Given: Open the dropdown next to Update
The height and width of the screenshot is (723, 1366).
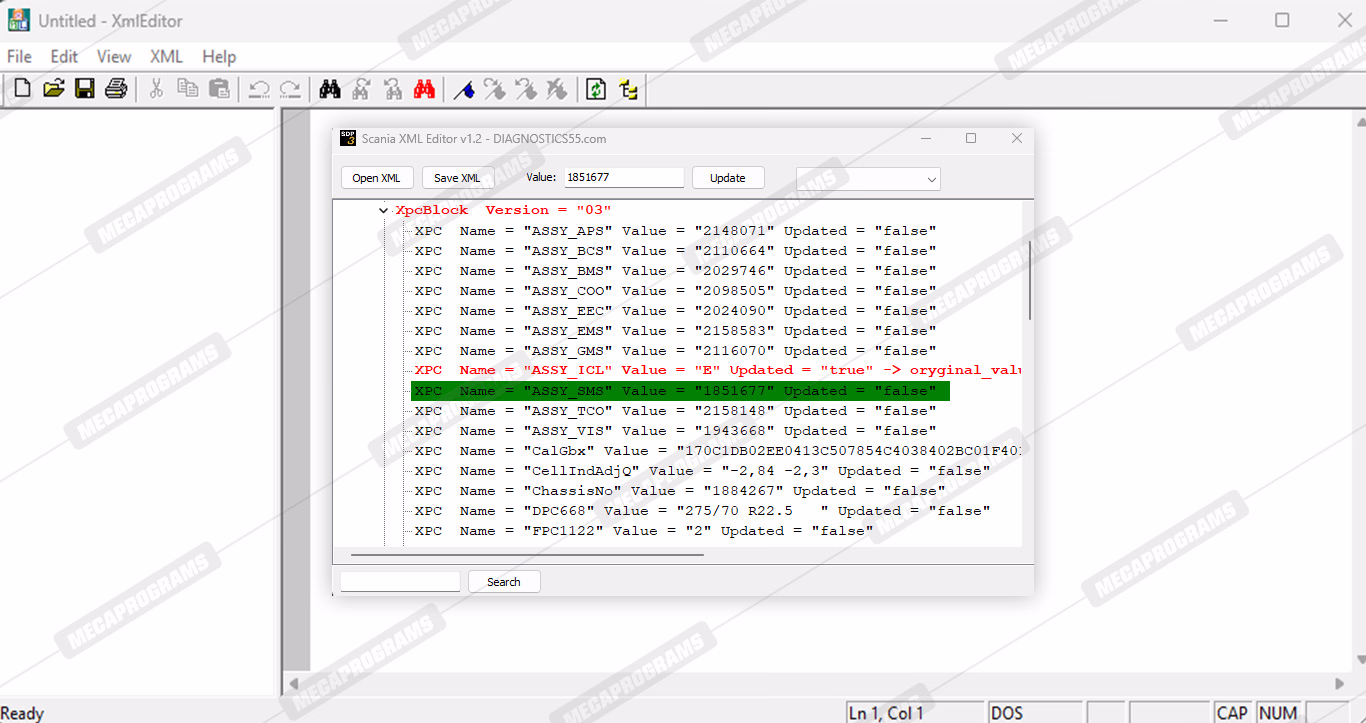Looking at the screenshot, I should [868, 178].
